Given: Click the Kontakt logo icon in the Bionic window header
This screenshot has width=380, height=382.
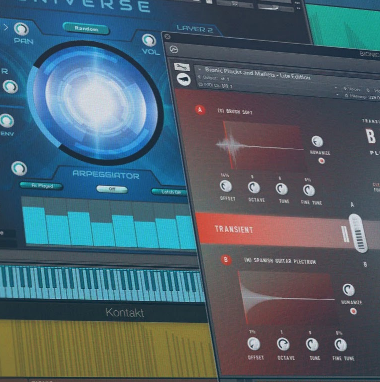Looking at the screenshot, I should click(x=174, y=50).
